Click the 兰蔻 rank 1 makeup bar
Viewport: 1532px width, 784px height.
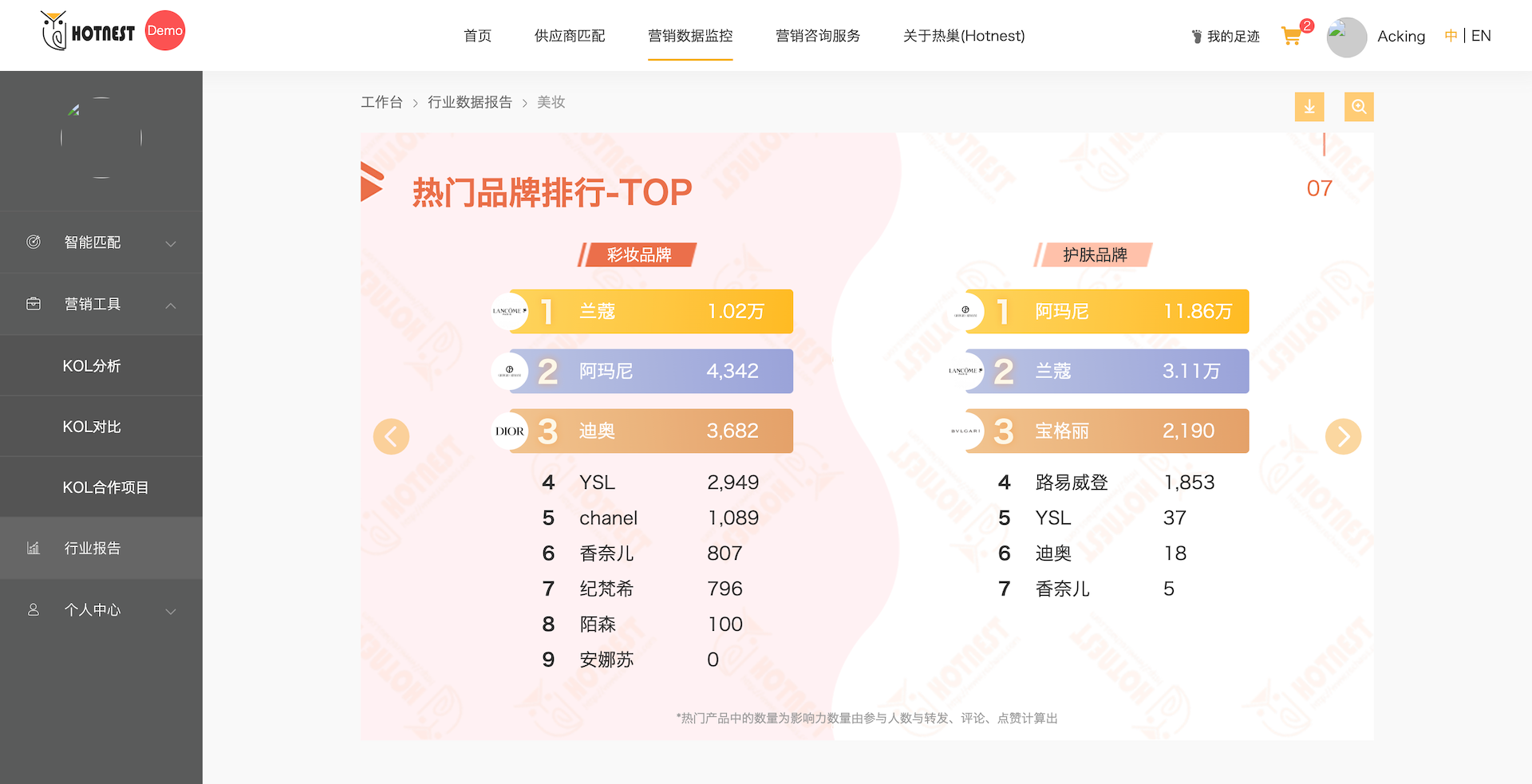(650, 311)
